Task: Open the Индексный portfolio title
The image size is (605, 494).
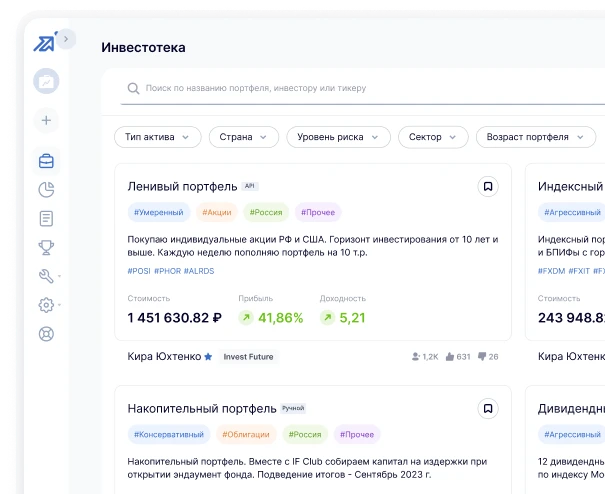Action: click(x=571, y=186)
